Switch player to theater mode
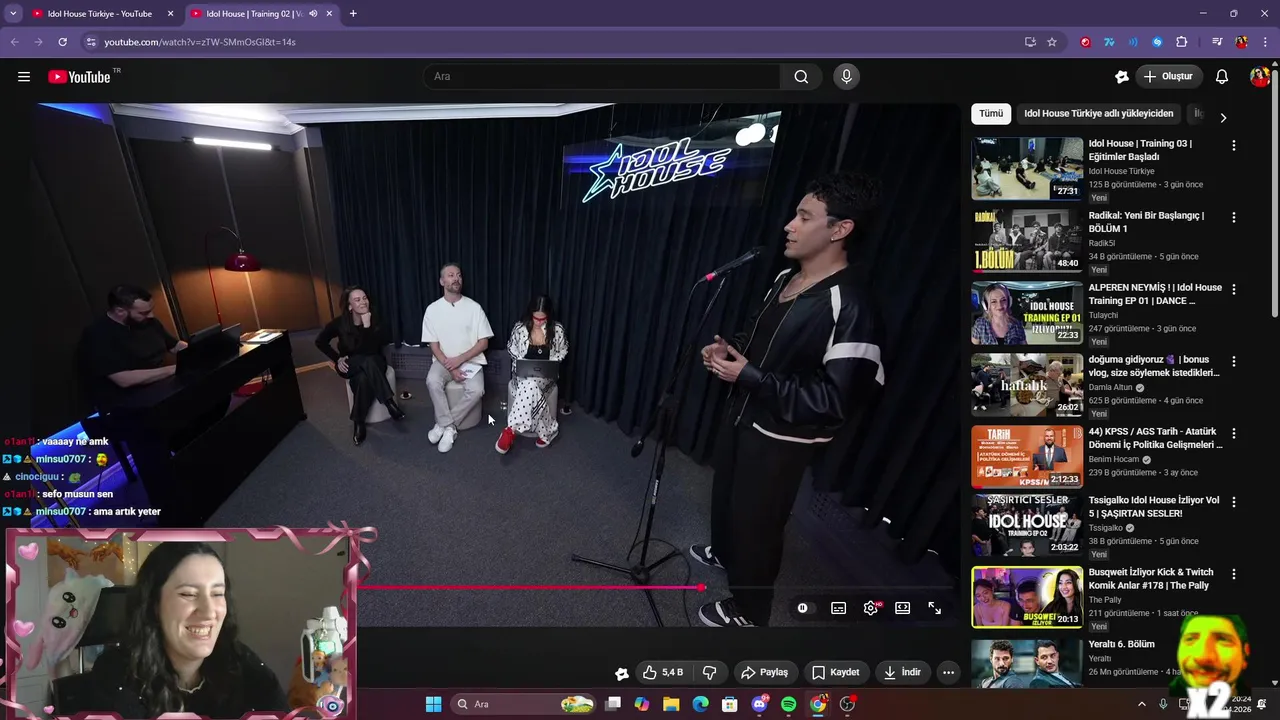This screenshot has height=720, width=1280. click(x=902, y=608)
